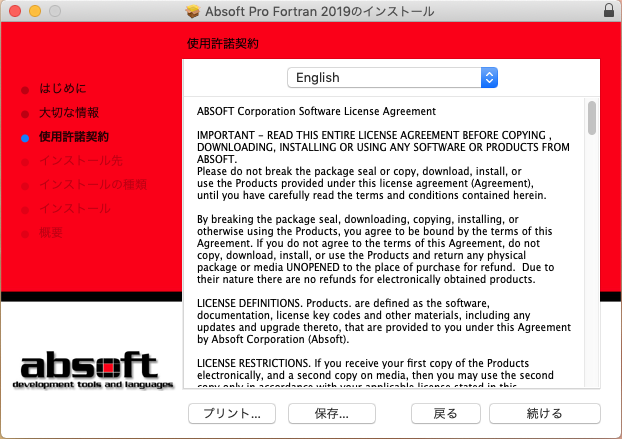Click the blue dropdown arrows stepper
This screenshot has width=622, height=439.
489,77
